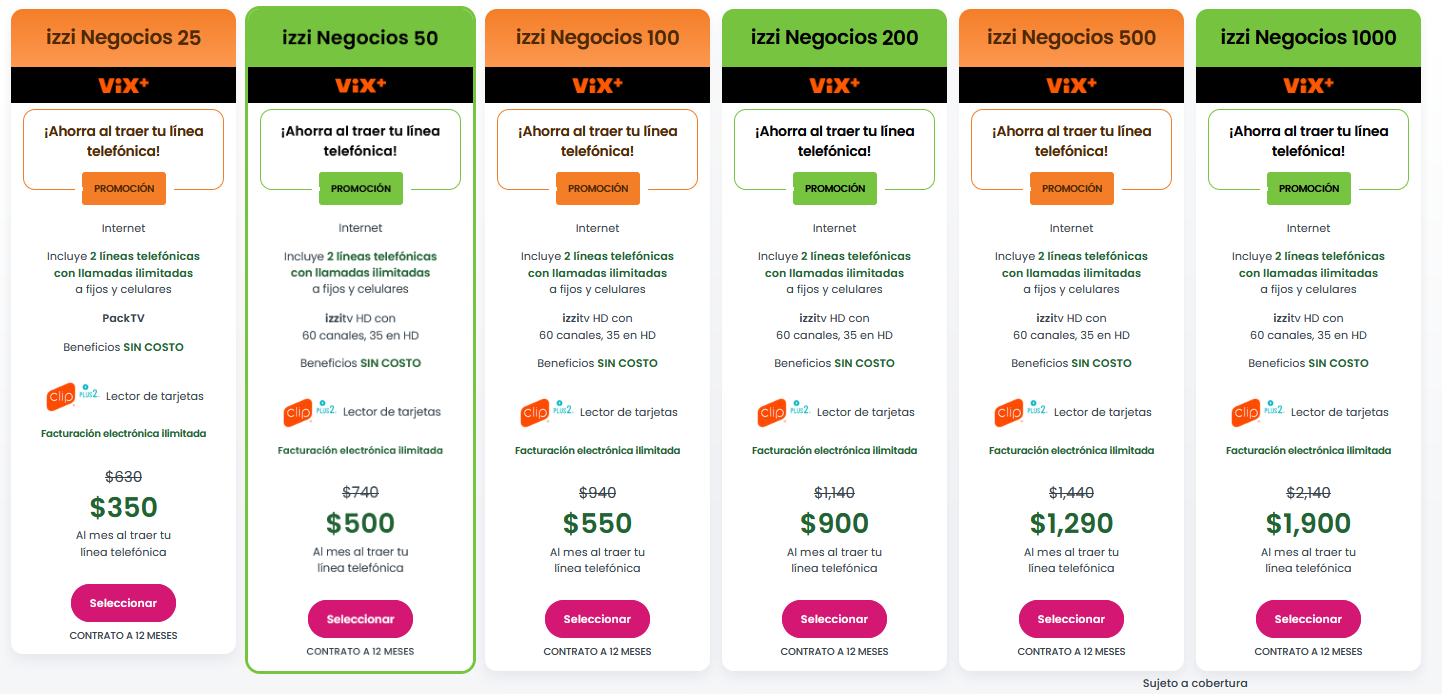This screenshot has width=1442, height=694.
Task: Click the ViX+ logo on izzi Negocios 500
Action: [x=1071, y=85]
